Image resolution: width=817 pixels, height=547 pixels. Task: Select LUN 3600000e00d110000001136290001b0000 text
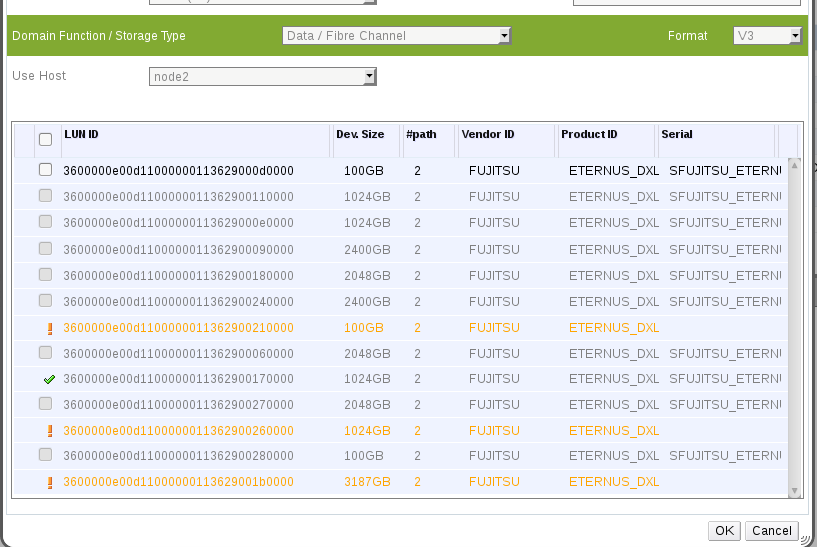[x=178, y=482]
